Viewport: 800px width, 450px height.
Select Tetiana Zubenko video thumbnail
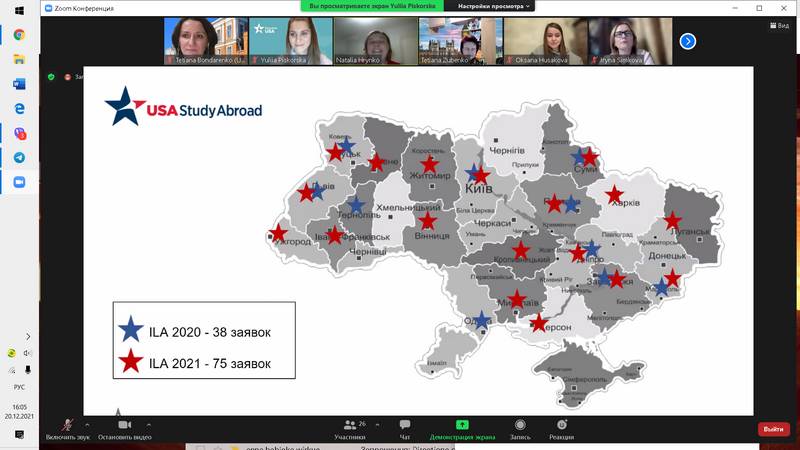click(x=461, y=41)
